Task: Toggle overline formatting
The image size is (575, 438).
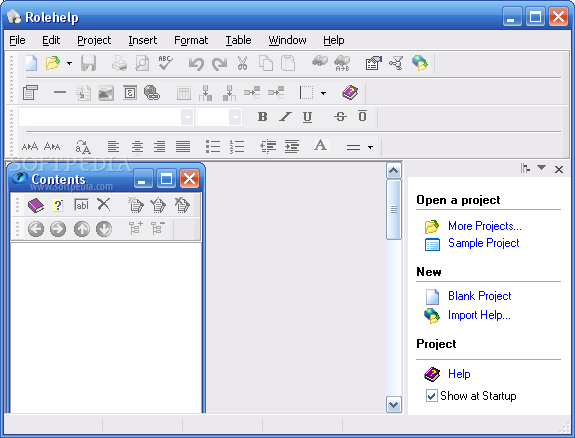Action: pos(362,116)
